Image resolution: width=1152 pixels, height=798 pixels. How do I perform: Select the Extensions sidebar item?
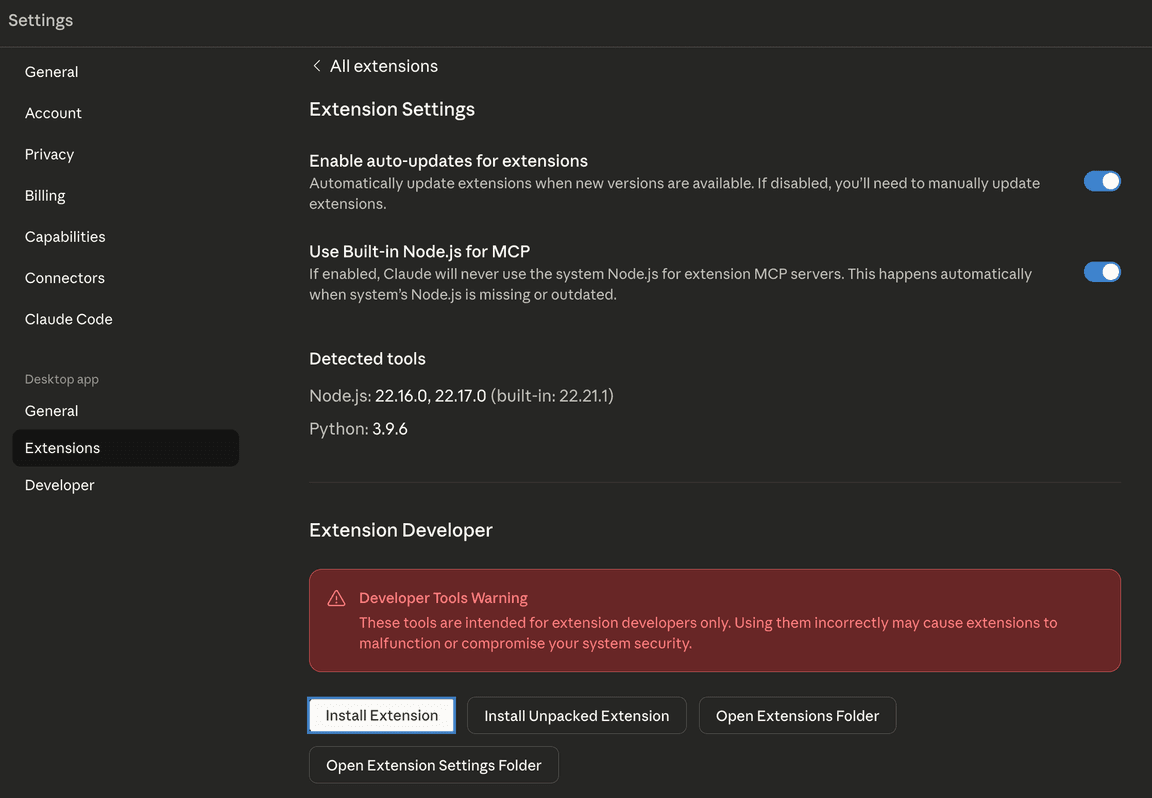pos(63,448)
